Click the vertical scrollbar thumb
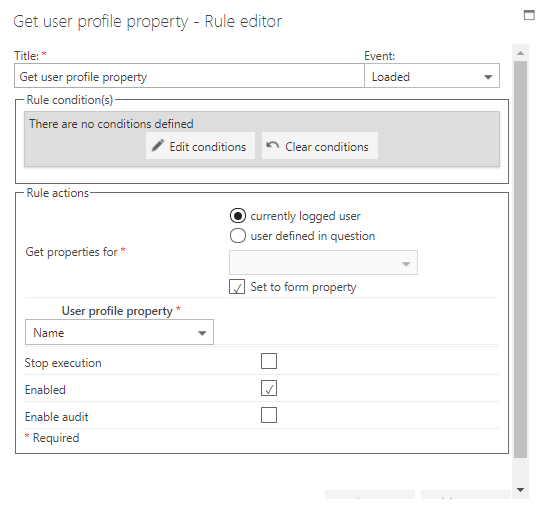 [x=520, y=259]
